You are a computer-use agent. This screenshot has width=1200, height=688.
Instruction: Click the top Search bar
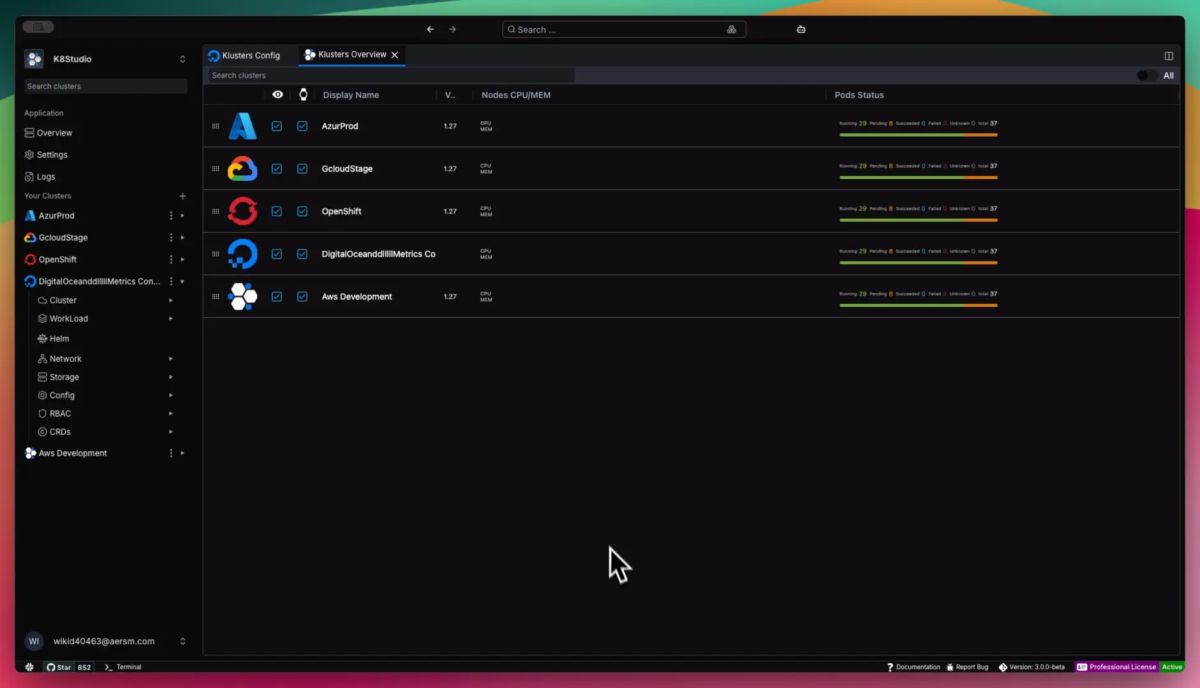click(x=626, y=30)
